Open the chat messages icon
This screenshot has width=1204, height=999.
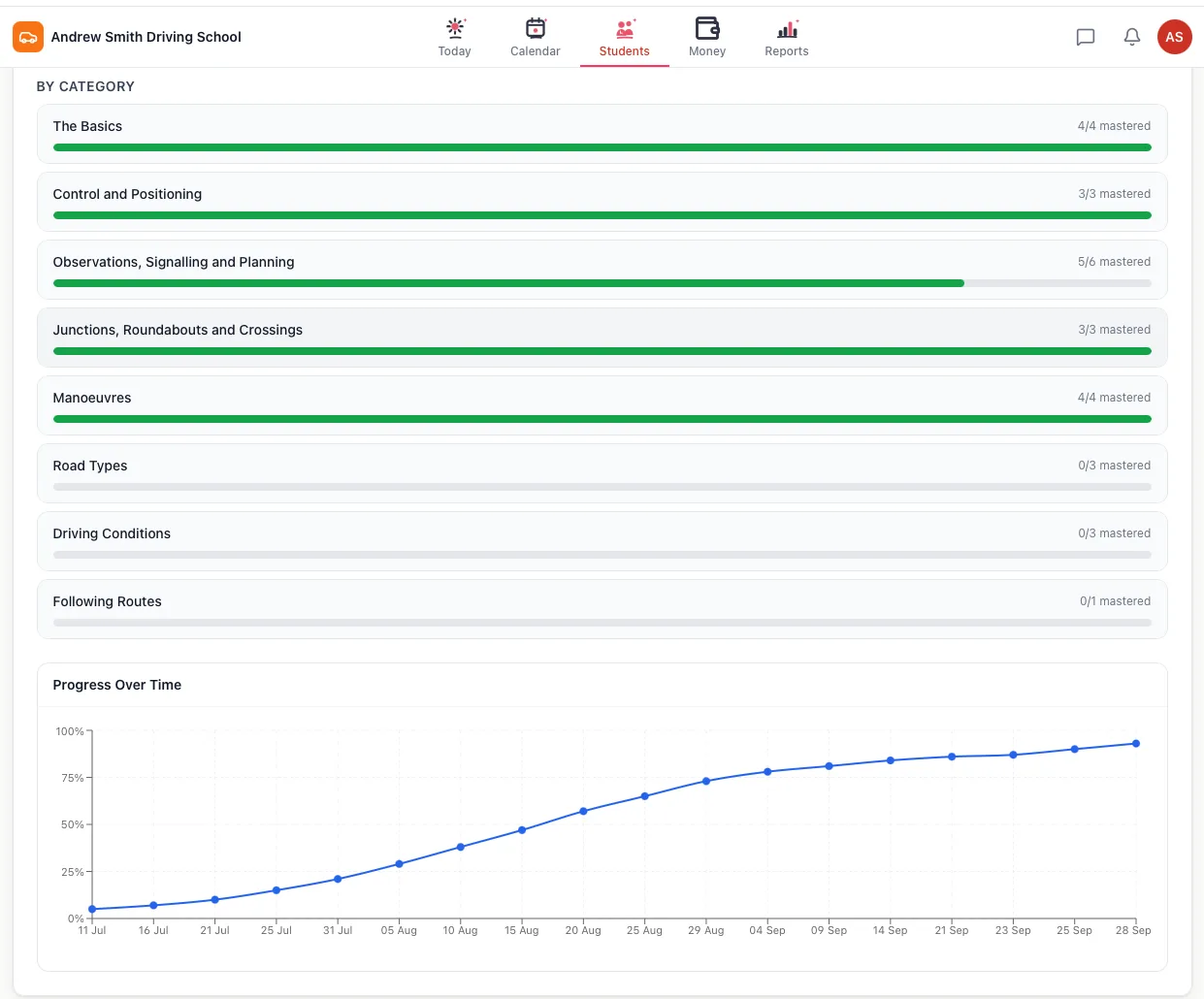1086,37
